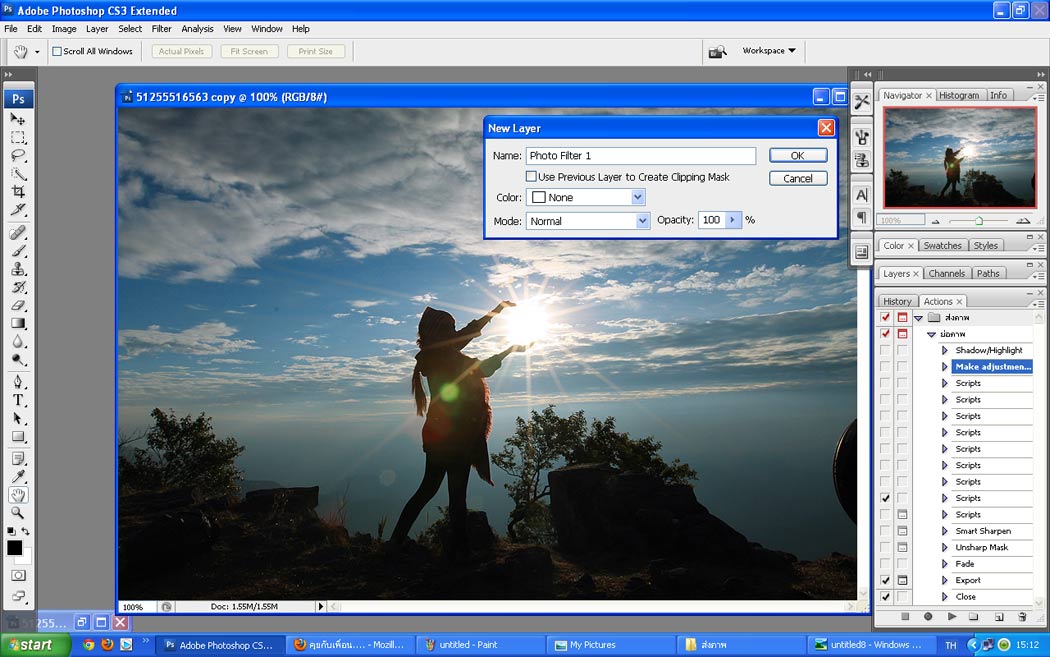Select the Lasso tool
Screen dimensions: 1050x657
tap(18, 156)
